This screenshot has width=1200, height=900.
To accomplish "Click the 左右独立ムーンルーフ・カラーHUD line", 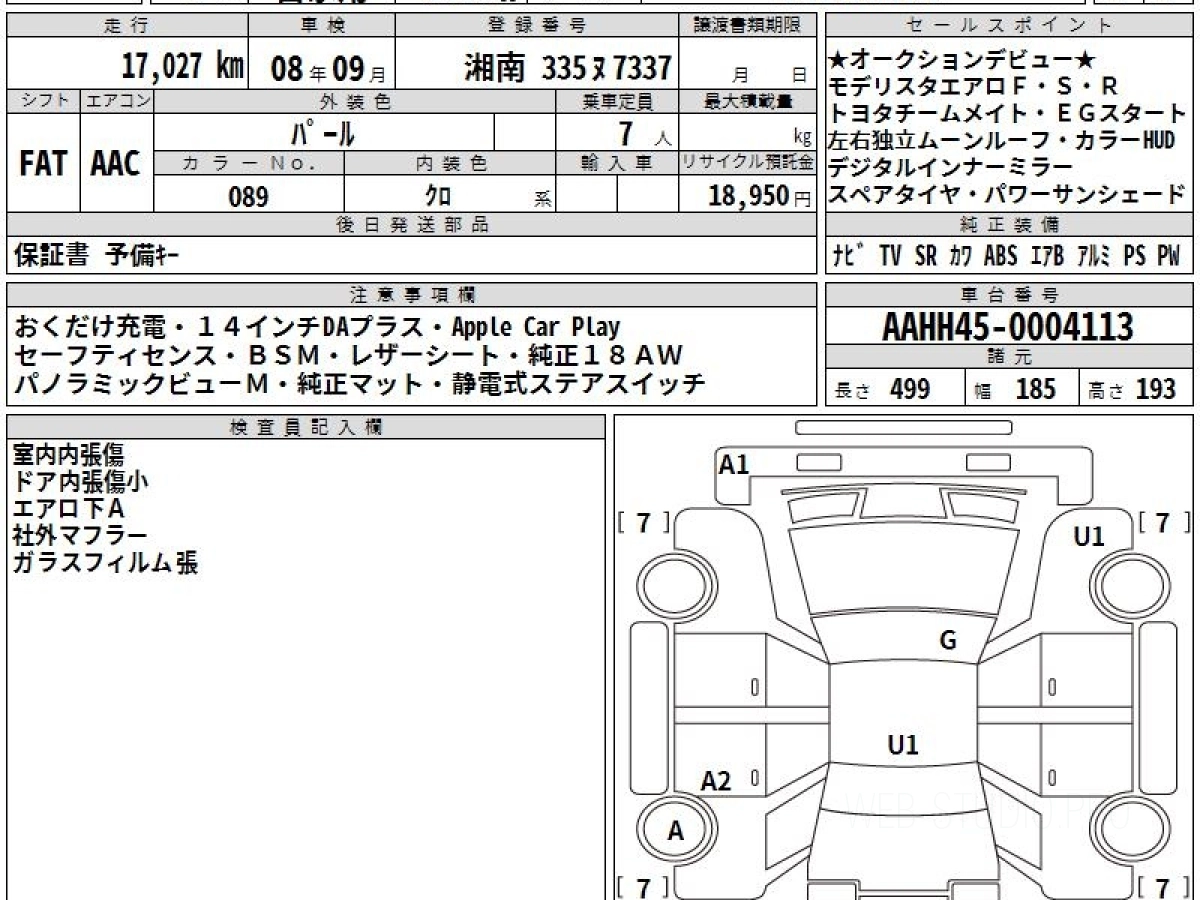I will click(1002, 140).
